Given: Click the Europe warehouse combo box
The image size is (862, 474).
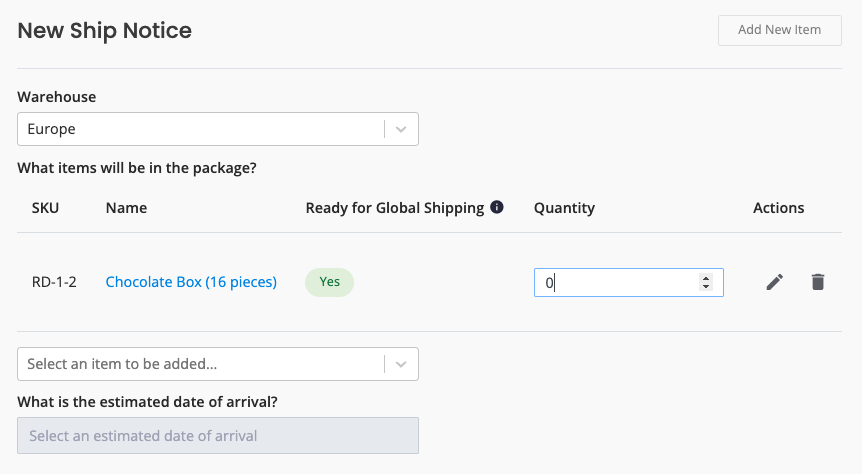Looking at the screenshot, I should [x=218, y=129].
